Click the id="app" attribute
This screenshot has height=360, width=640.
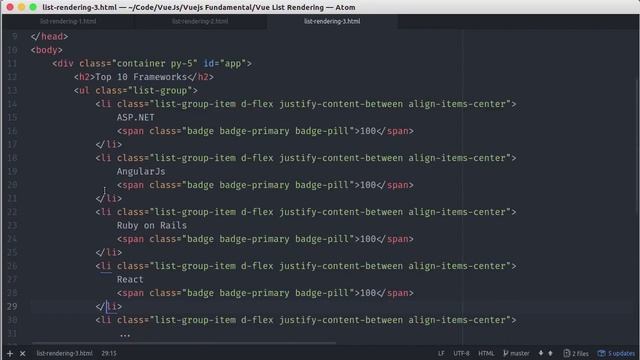[x=225, y=64]
